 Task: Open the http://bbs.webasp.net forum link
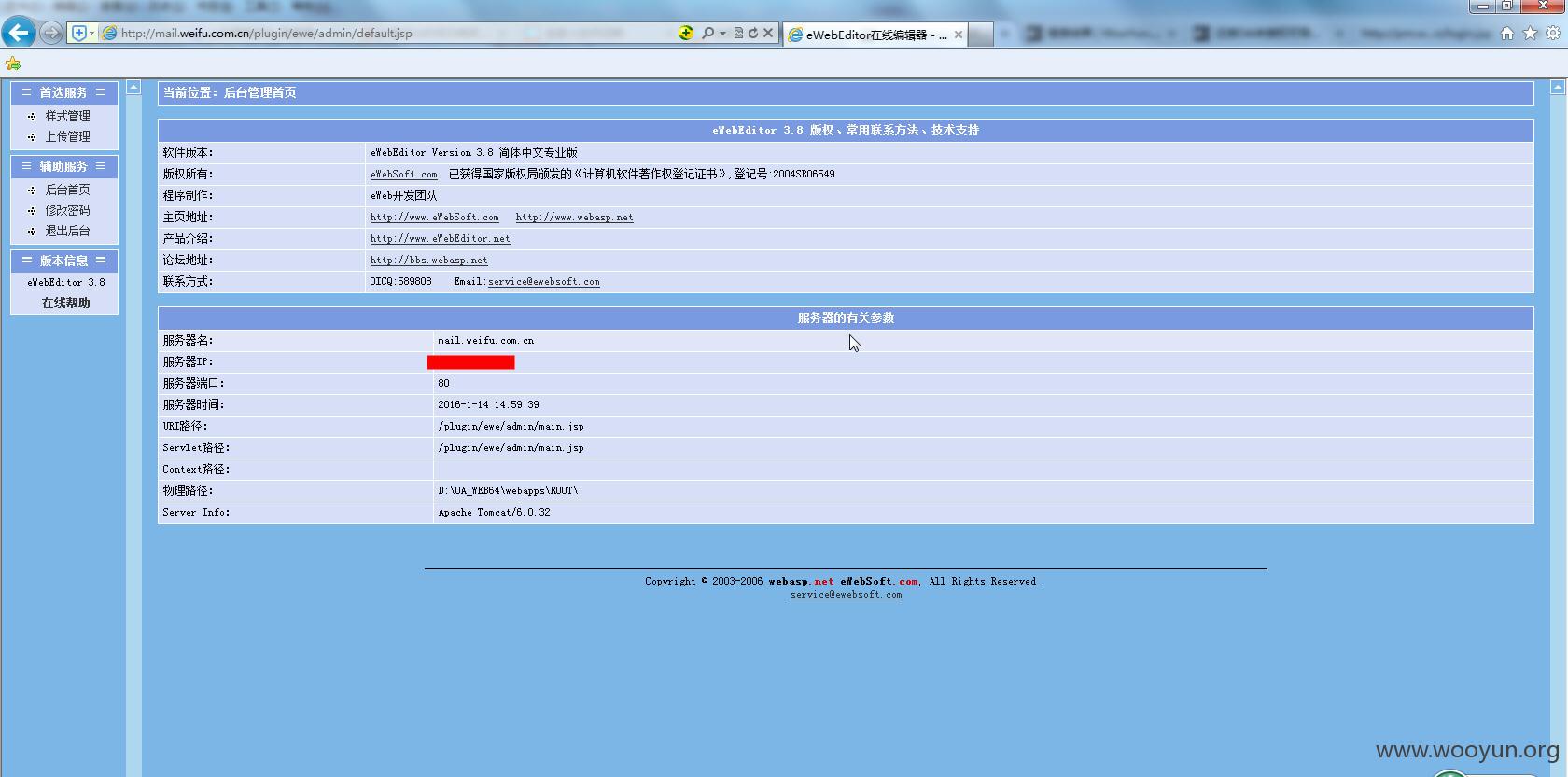point(428,260)
